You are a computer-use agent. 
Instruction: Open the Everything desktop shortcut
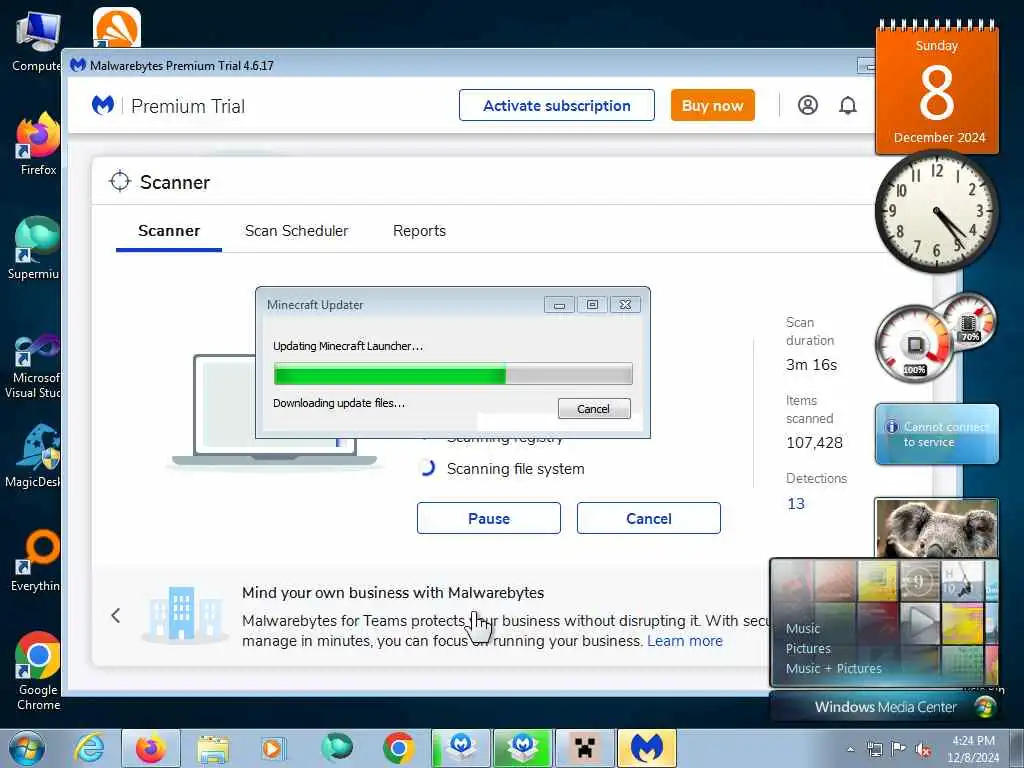tap(37, 560)
